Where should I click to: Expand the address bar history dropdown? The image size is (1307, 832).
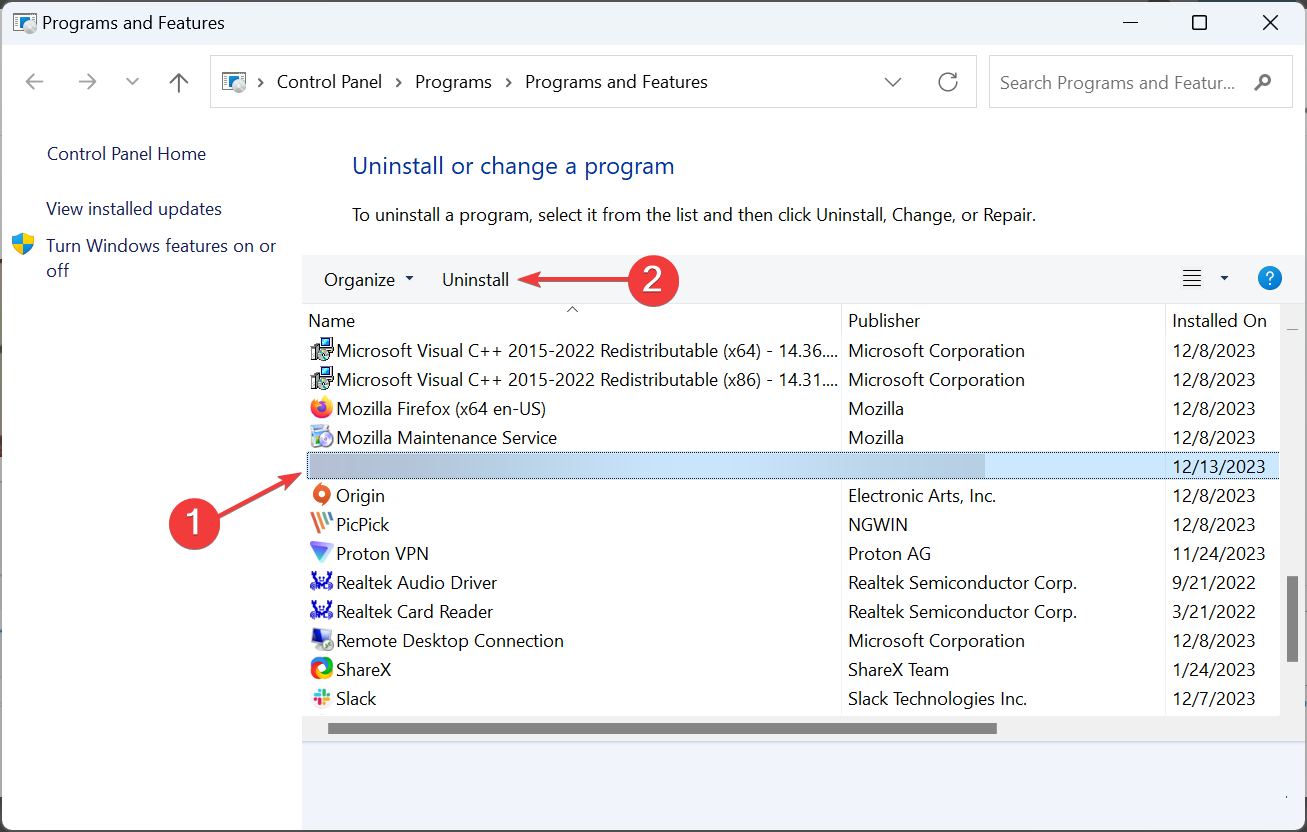(894, 82)
